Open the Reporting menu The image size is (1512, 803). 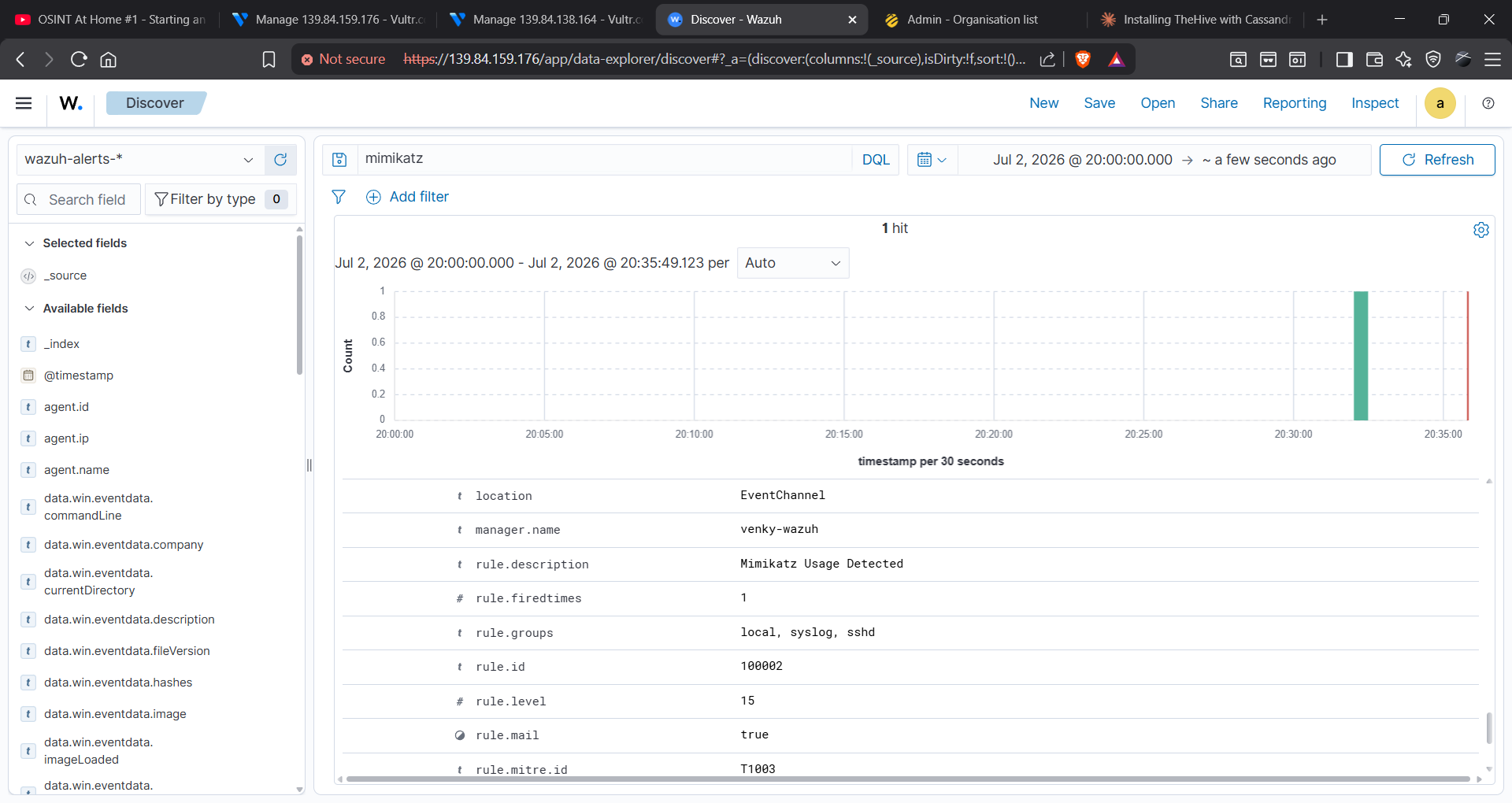point(1294,103)
